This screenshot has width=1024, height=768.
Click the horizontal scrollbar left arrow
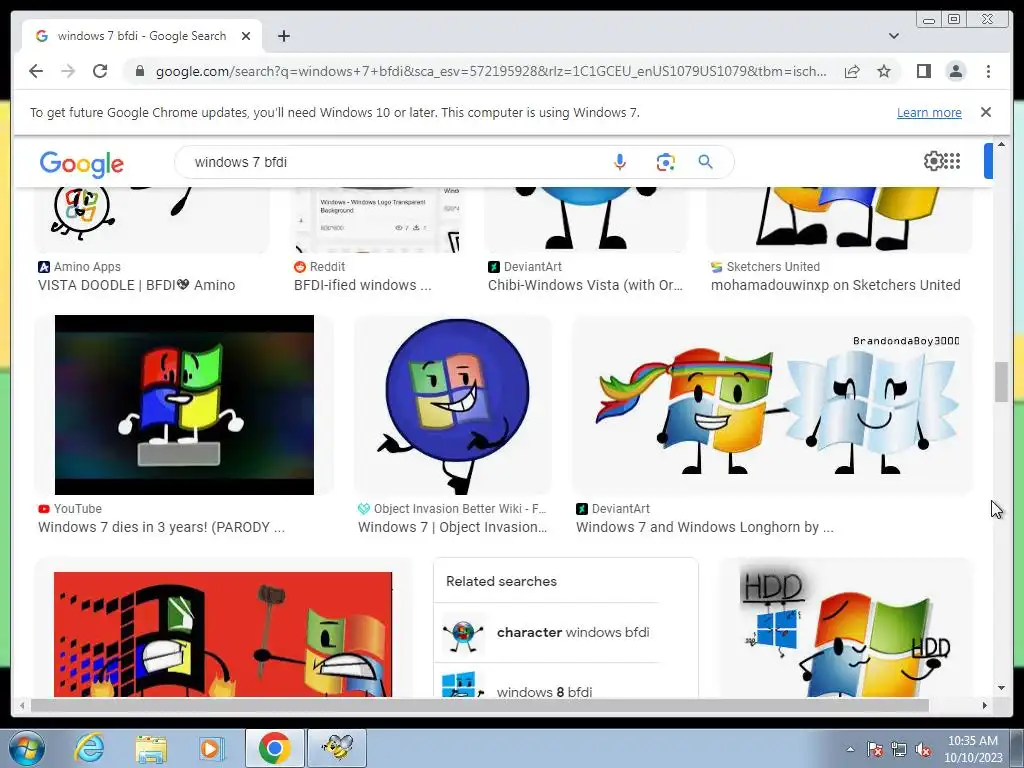coord(22,705)
